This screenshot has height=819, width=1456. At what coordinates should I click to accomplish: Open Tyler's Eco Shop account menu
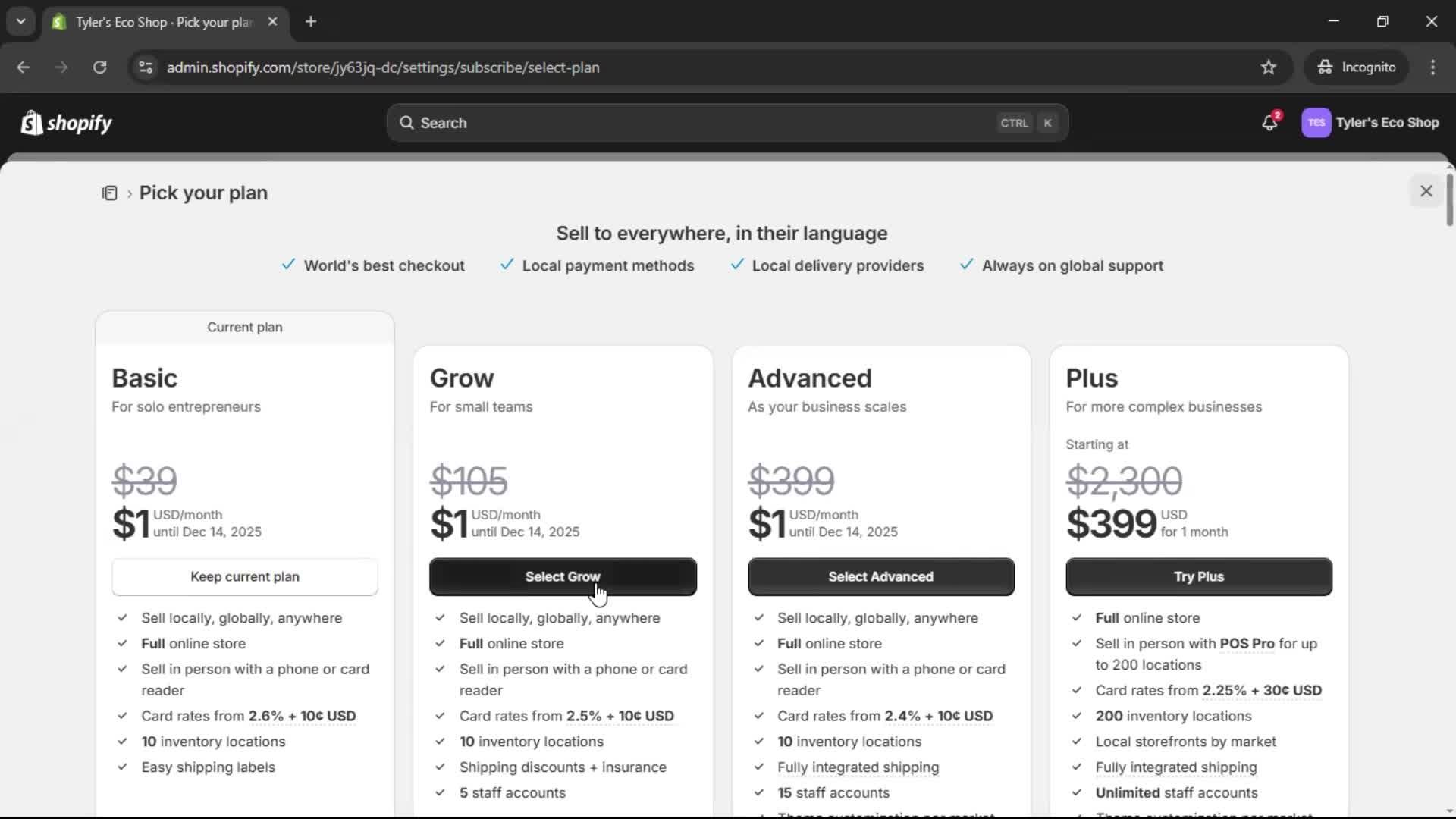tap(1370, 123)
